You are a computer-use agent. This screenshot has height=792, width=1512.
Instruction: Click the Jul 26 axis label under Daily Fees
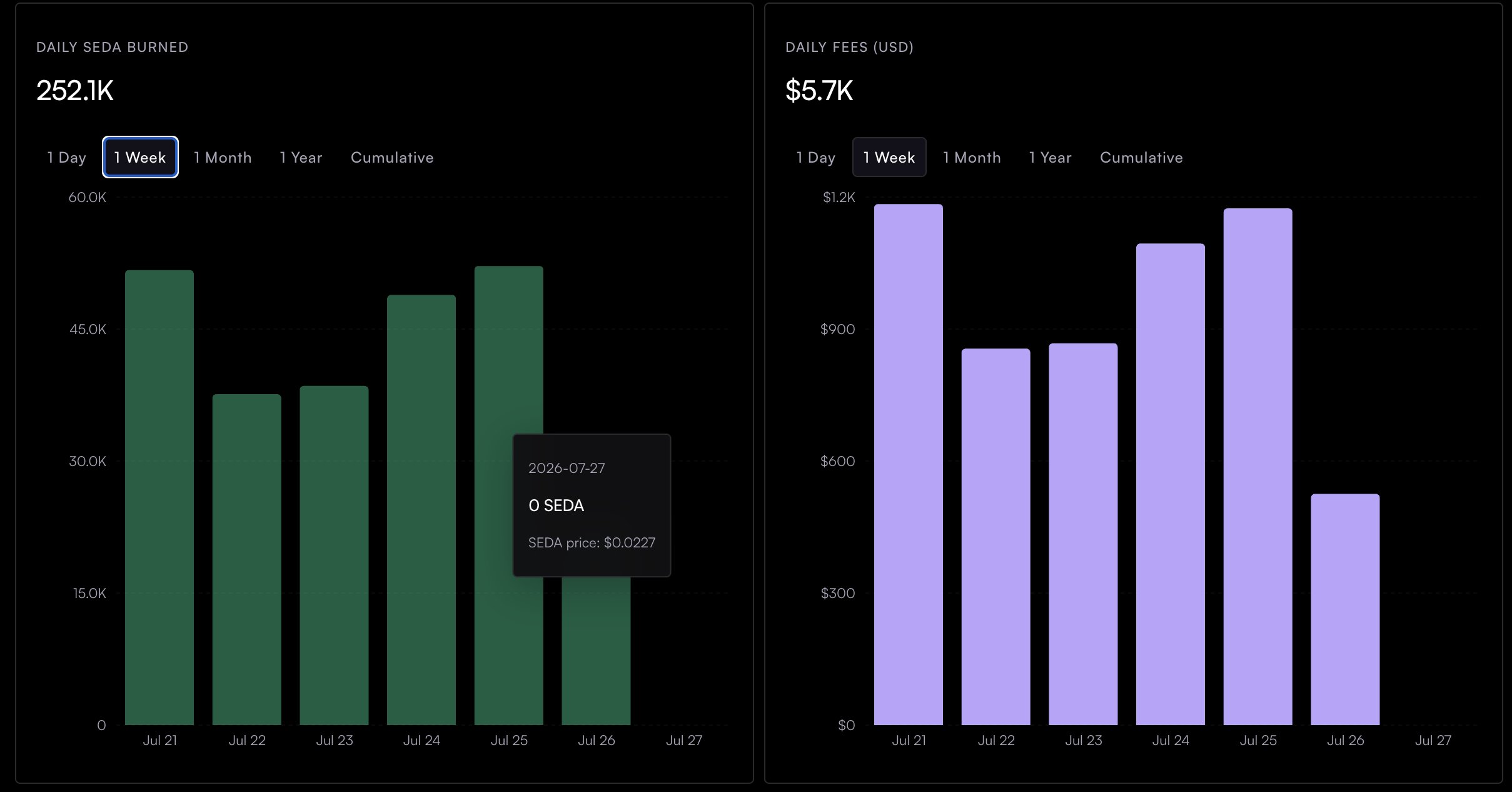(x=1346, y=740)
